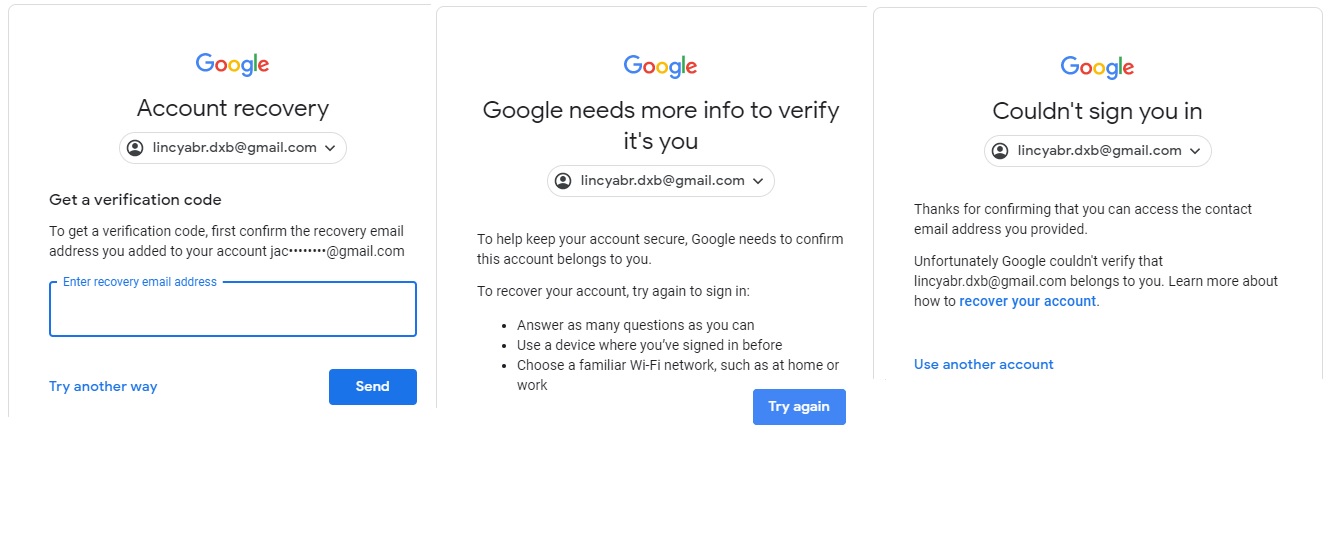Select lincyabr.dxb@gmail.com chip in right panel
This screenshot has height=541, width=1341.
1098,151
